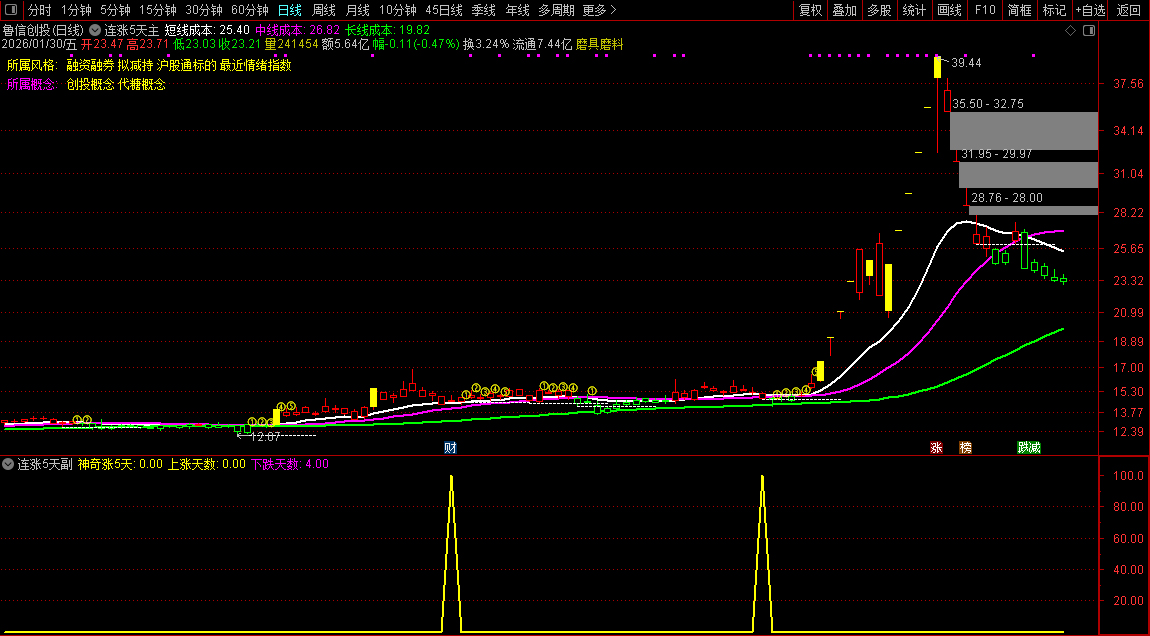Click the yellow candle at the 39.44 peak
Viewport: 1150px width, 636px height.
pos(937,67)
